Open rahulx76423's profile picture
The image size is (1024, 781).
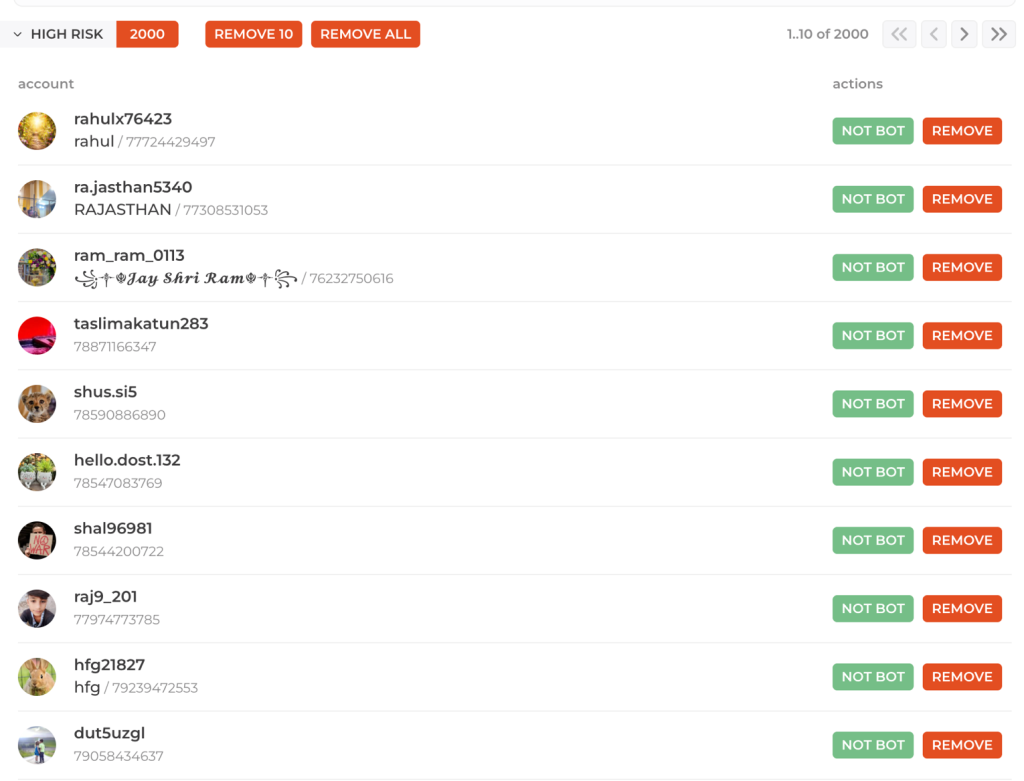tap(37, 130)
